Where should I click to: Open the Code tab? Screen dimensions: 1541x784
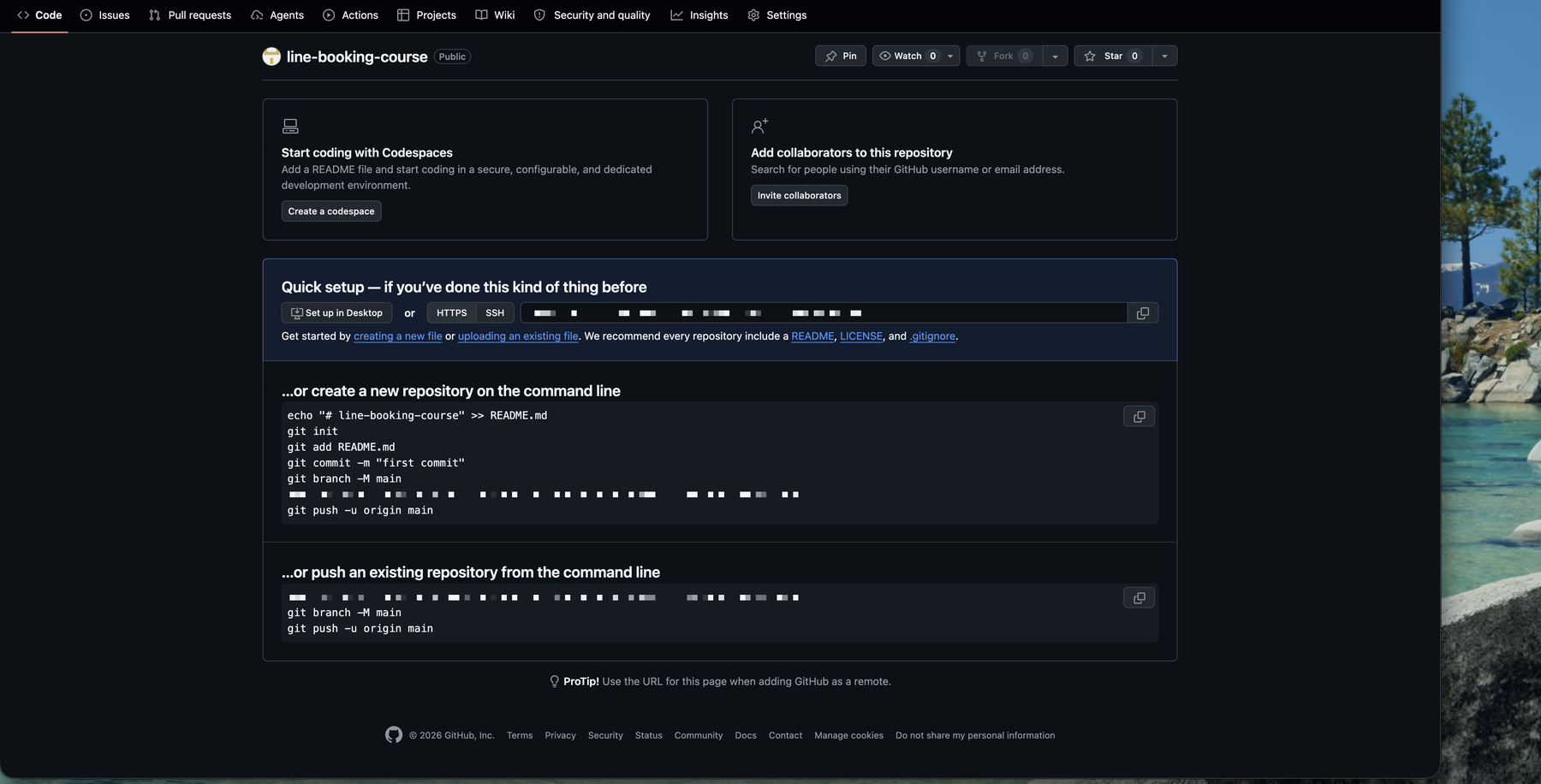click(x=39, y=15)
